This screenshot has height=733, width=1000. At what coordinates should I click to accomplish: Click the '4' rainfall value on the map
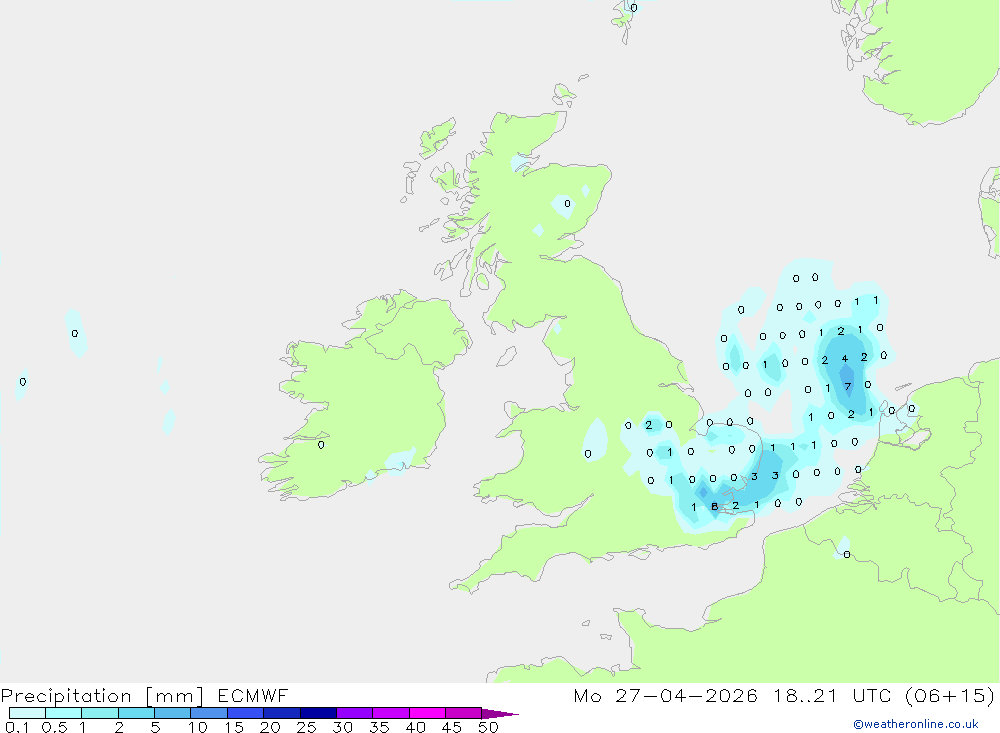pyautogui.click(x=845, y=359)
